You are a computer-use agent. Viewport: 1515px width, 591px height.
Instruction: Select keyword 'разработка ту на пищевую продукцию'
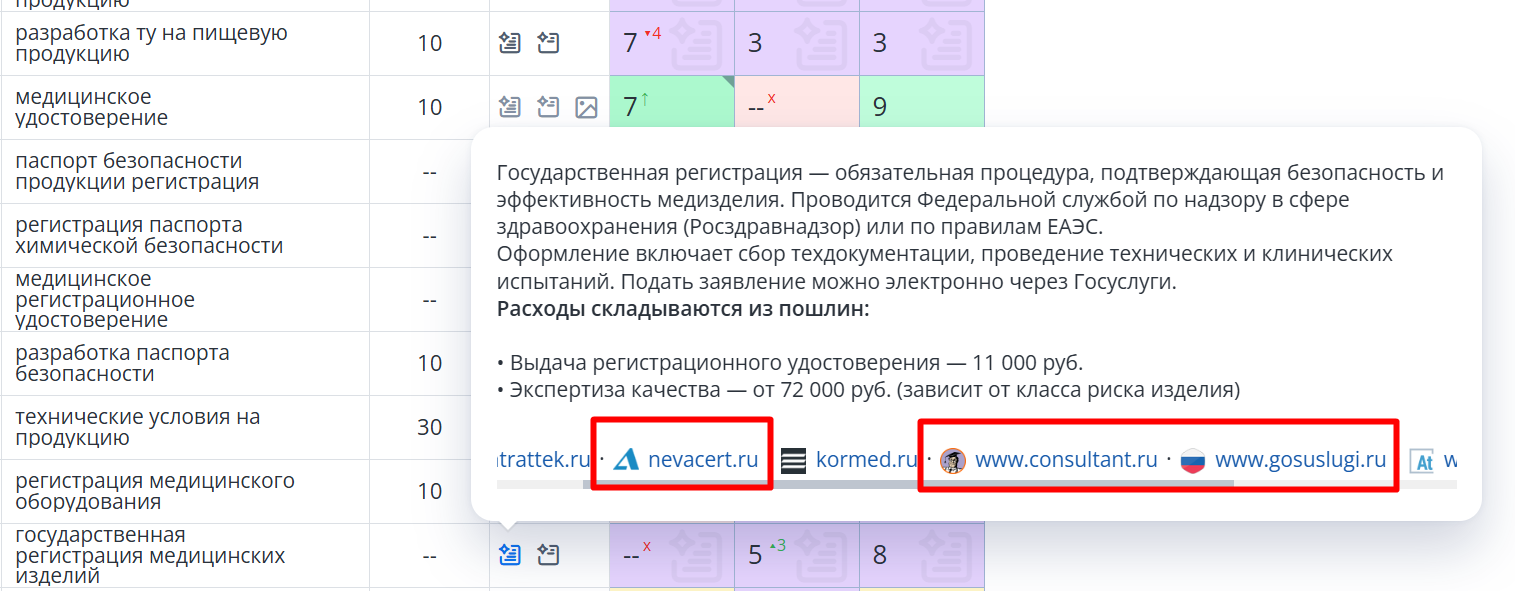point(151,43)
